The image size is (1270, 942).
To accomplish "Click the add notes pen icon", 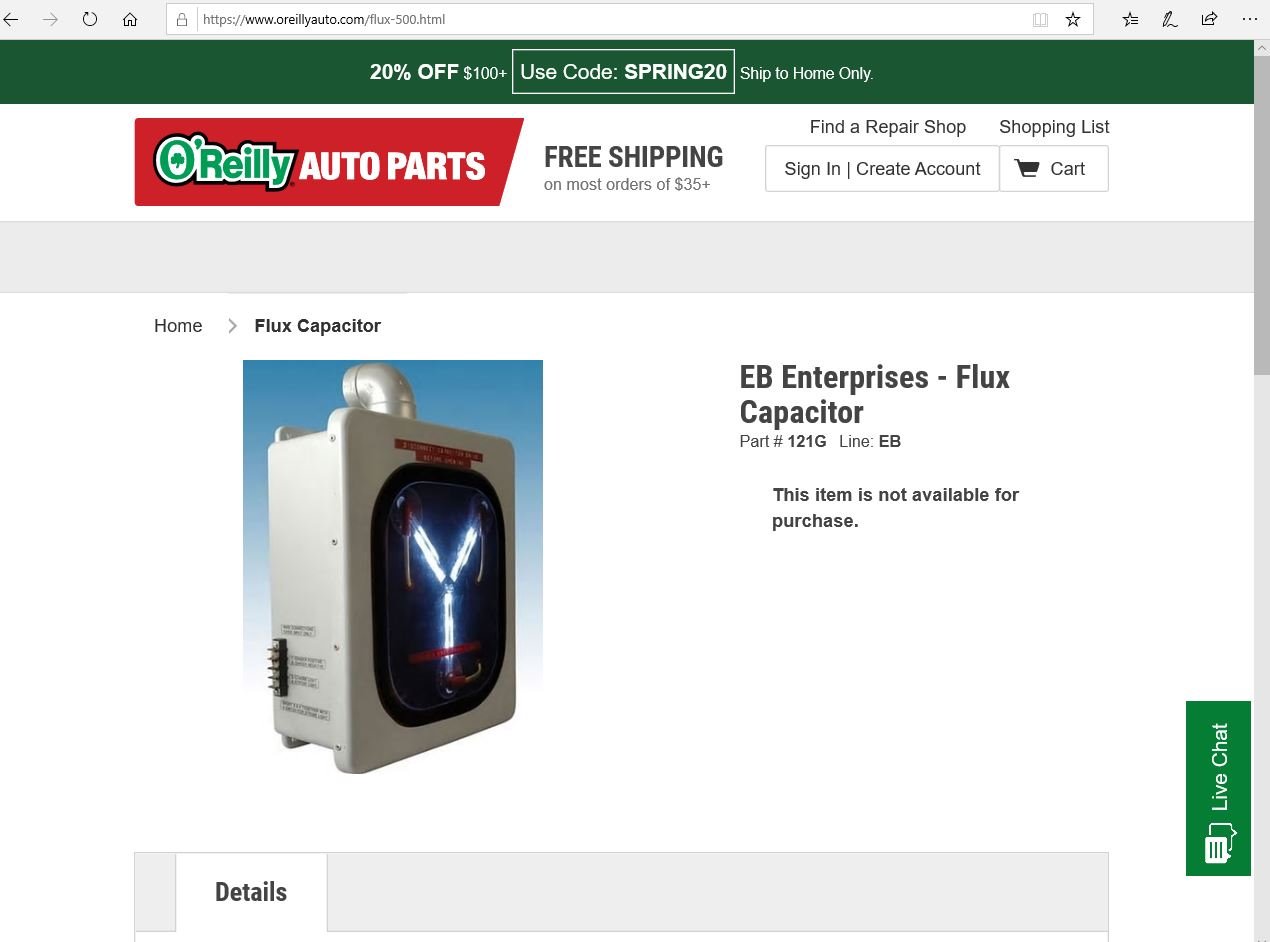I will [x=1169, y=19].
